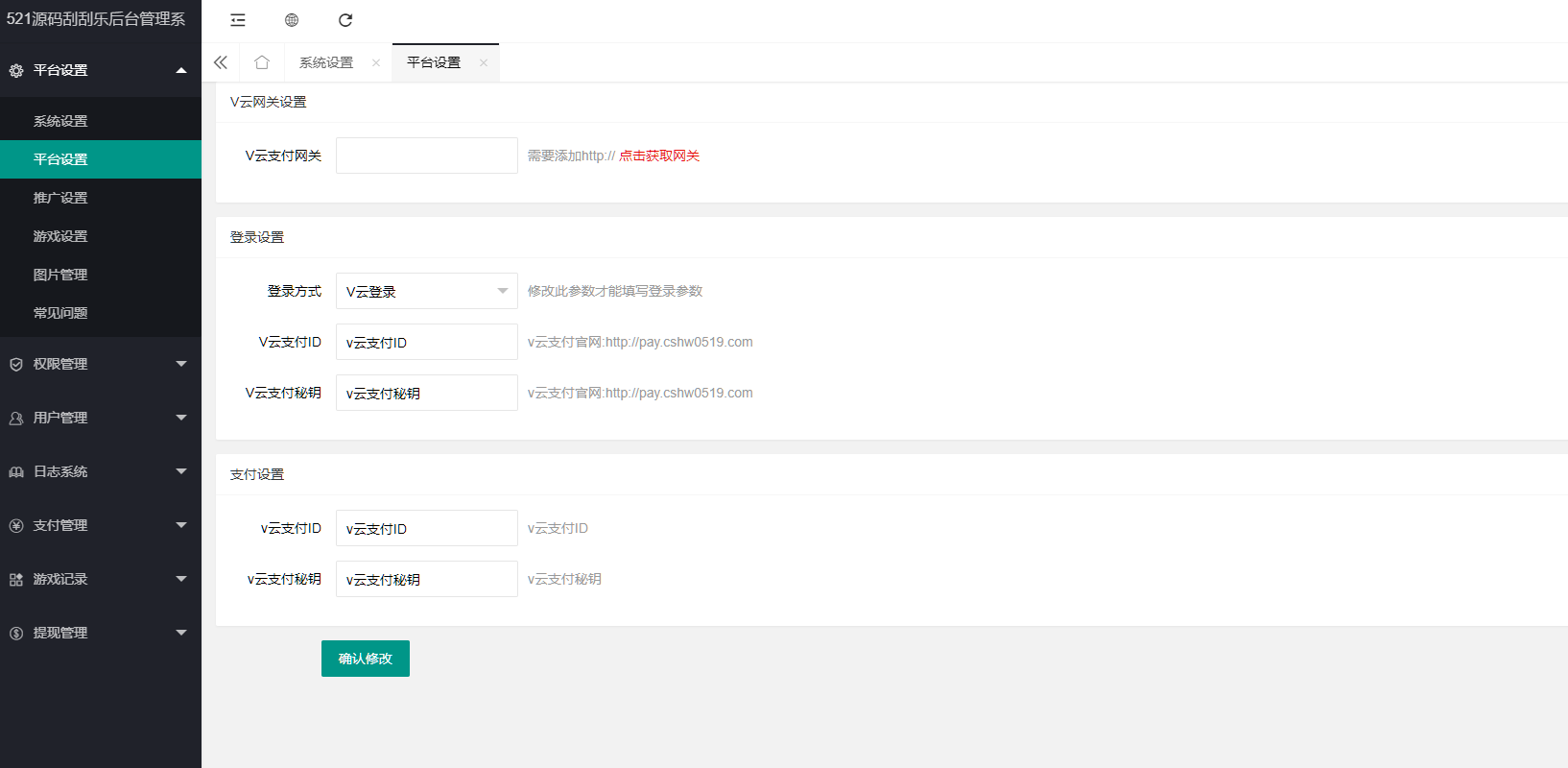The image size is (1568, 768).
Task: Open 游戏设置 from the sidebar
Action: (60, 236)
